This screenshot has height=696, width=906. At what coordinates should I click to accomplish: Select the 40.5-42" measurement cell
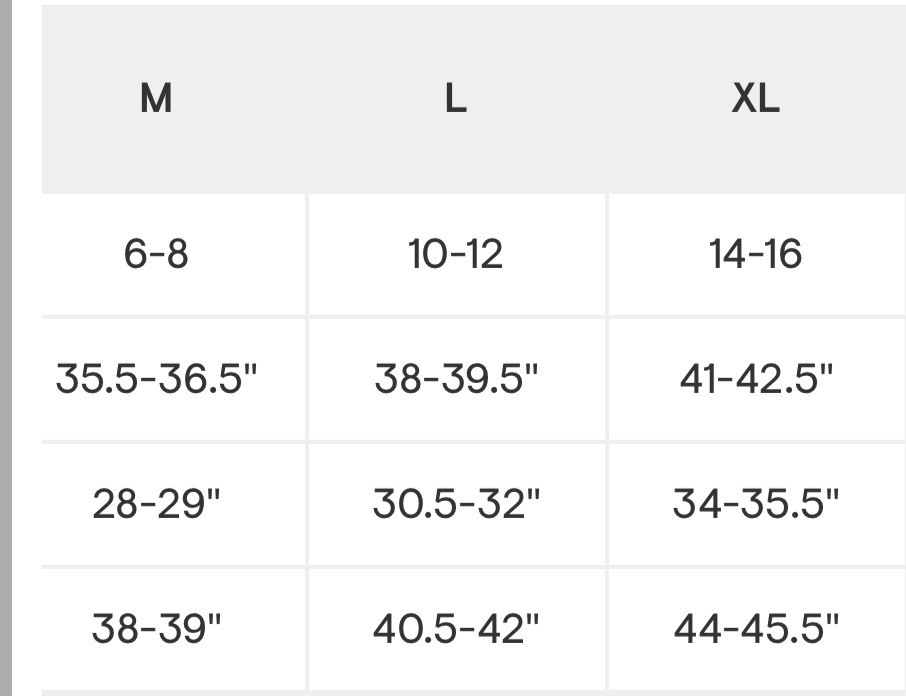point(456,628)
